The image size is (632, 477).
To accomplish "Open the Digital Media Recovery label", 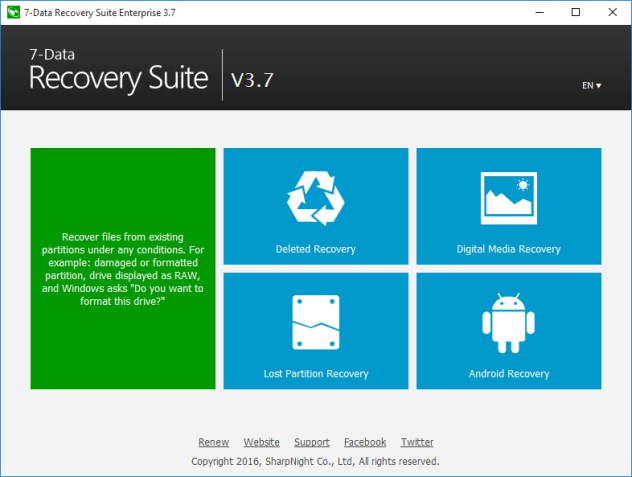I will coord(509,249).
